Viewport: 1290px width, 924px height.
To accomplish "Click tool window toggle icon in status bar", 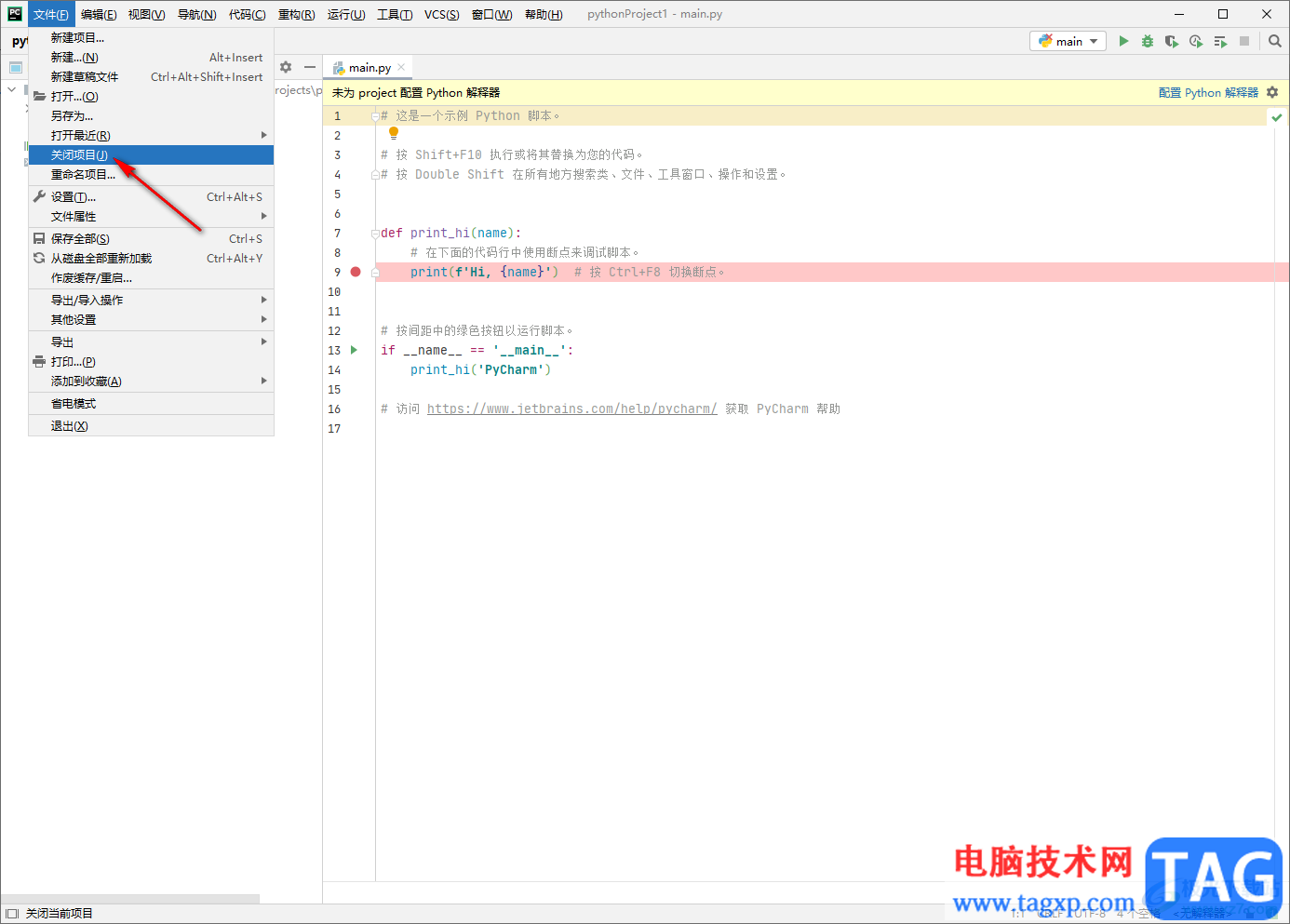I will coord(12,913).
